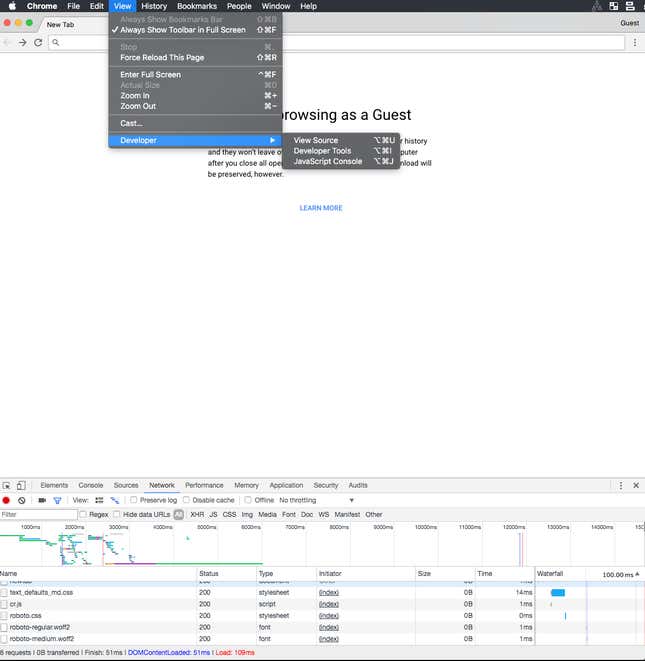645x661 pixels.
Task: Toggle the network filter funnel icon
Action: pyautogui.click(x=57, y=500)
